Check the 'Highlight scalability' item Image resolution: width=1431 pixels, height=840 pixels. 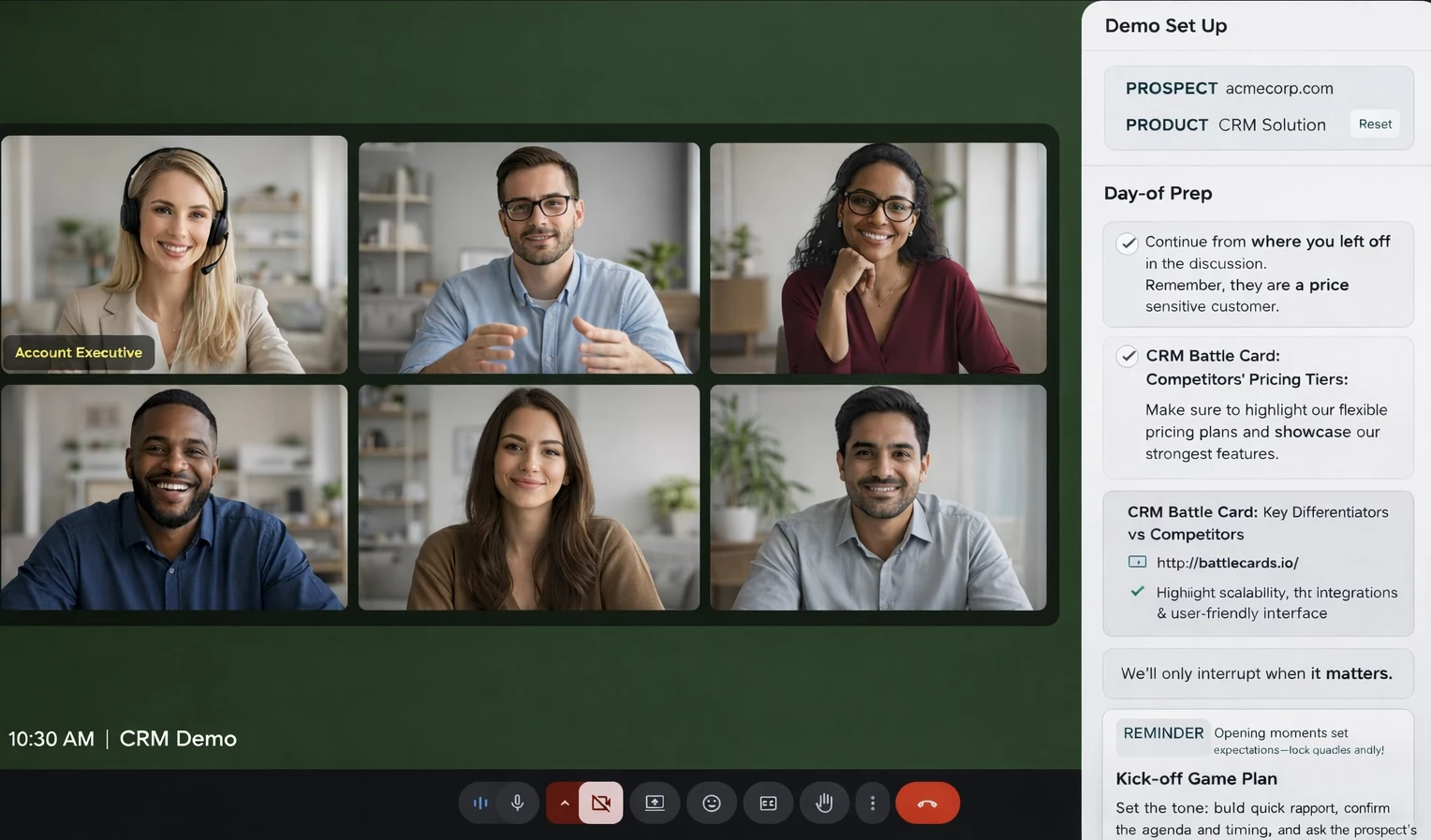(1137, 592)
